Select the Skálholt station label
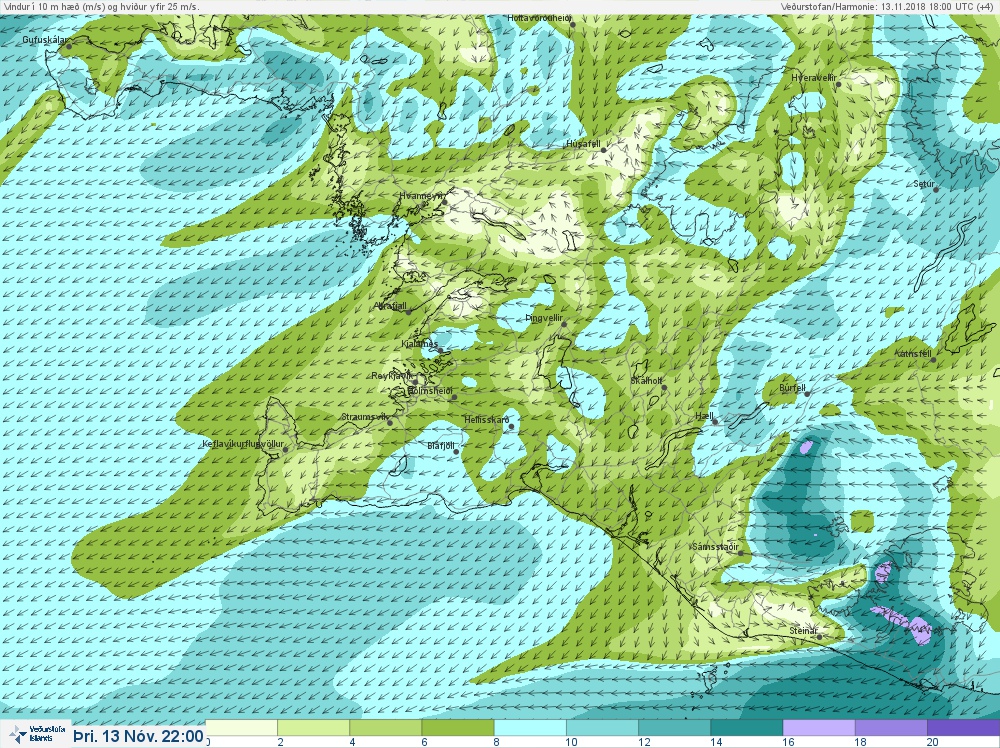 click(x=646, y=381)
